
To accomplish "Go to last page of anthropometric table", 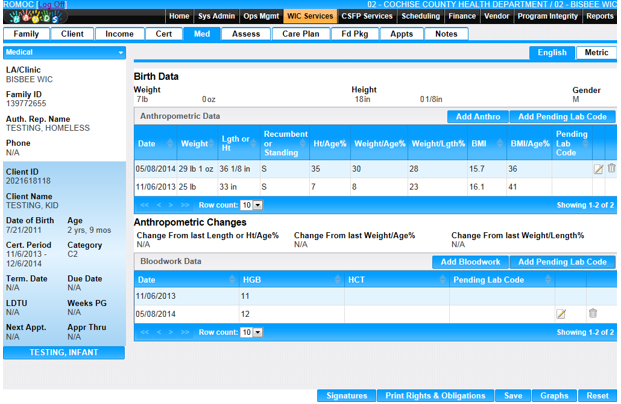I will 185,205.
